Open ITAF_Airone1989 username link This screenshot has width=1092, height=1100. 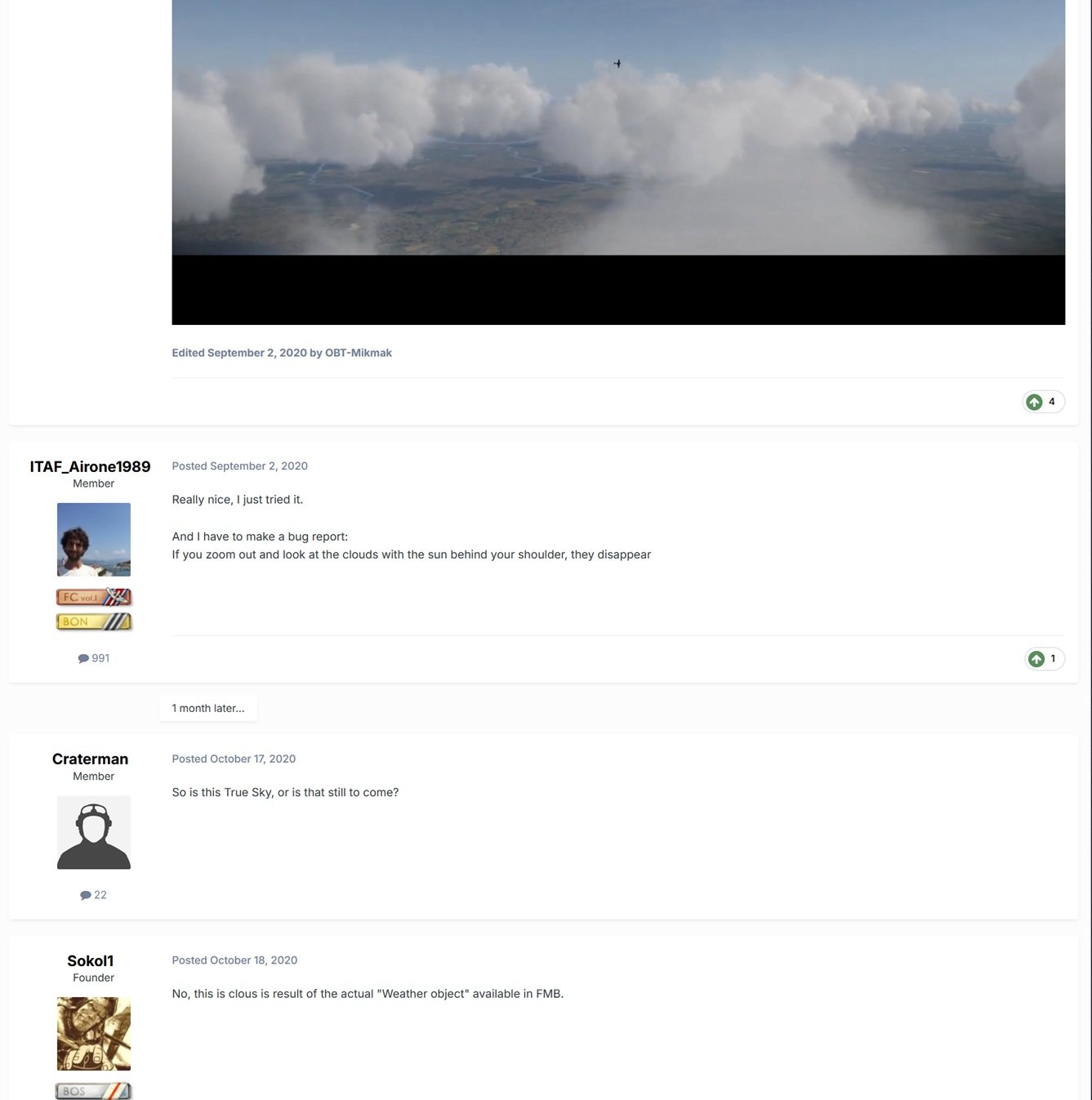tap(91, 466)
